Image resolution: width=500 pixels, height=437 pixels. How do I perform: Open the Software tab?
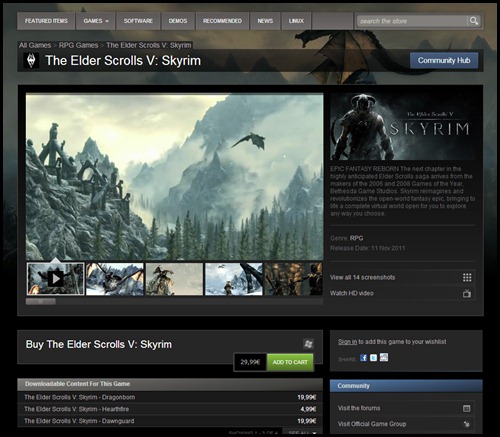click(138, 21)
